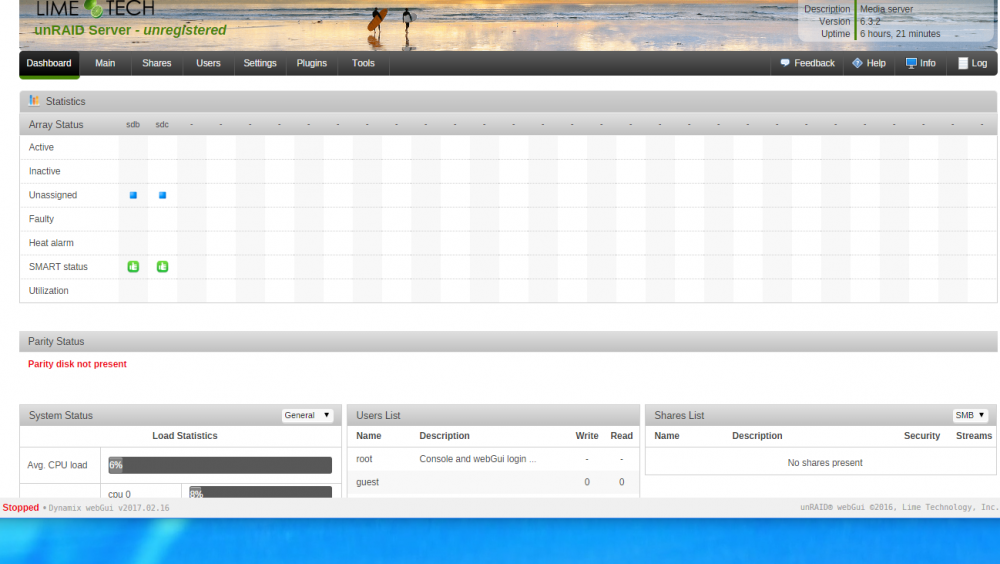Click the Stopped array status text
This screenshot has width=1000, height=564.
point(20,508)
